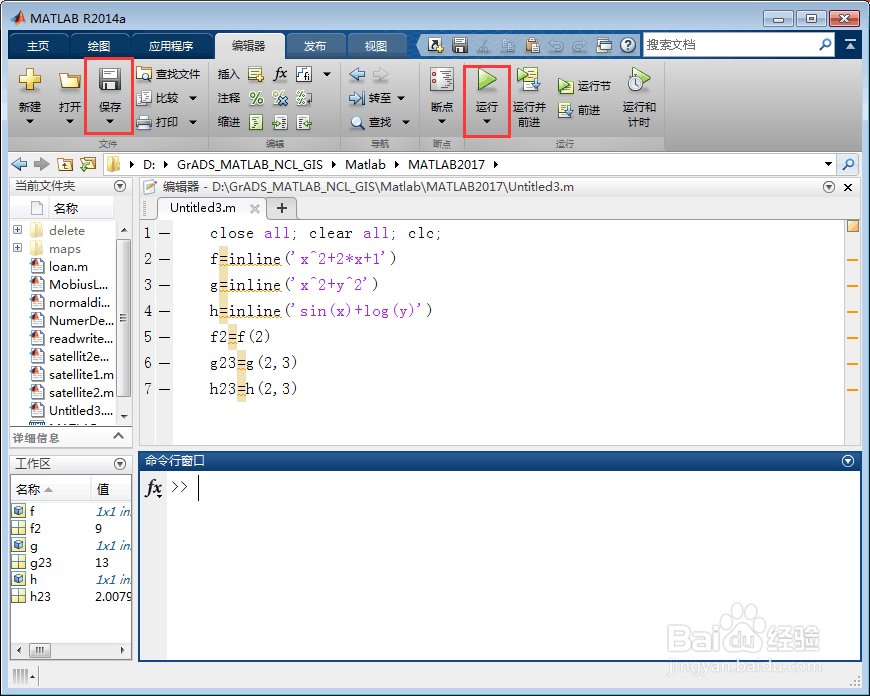Viewport: 870px width, 696px height.
Task: Open Command Window actions menu
Action: (x=848, y=461)
